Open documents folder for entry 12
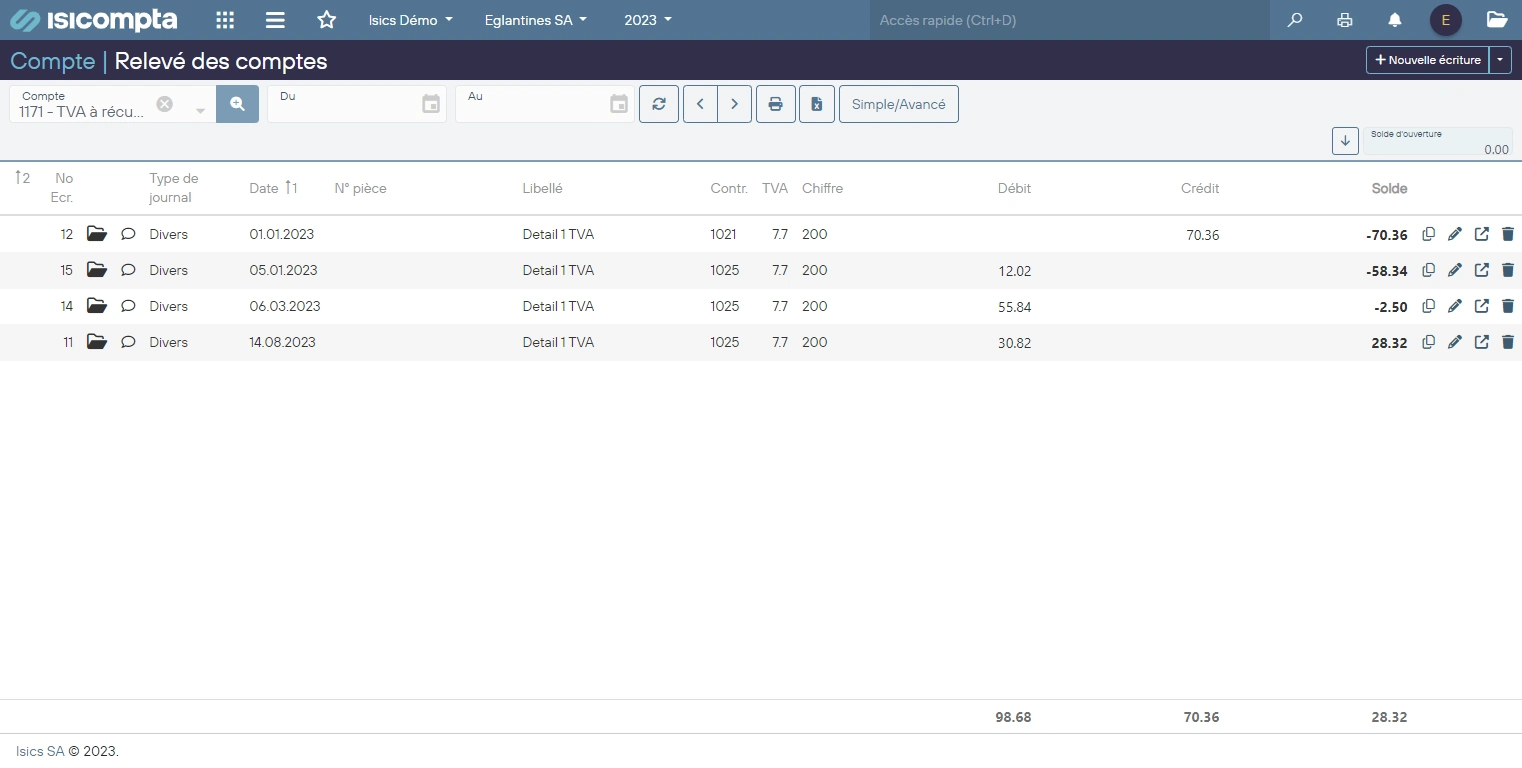 [96, 234]
